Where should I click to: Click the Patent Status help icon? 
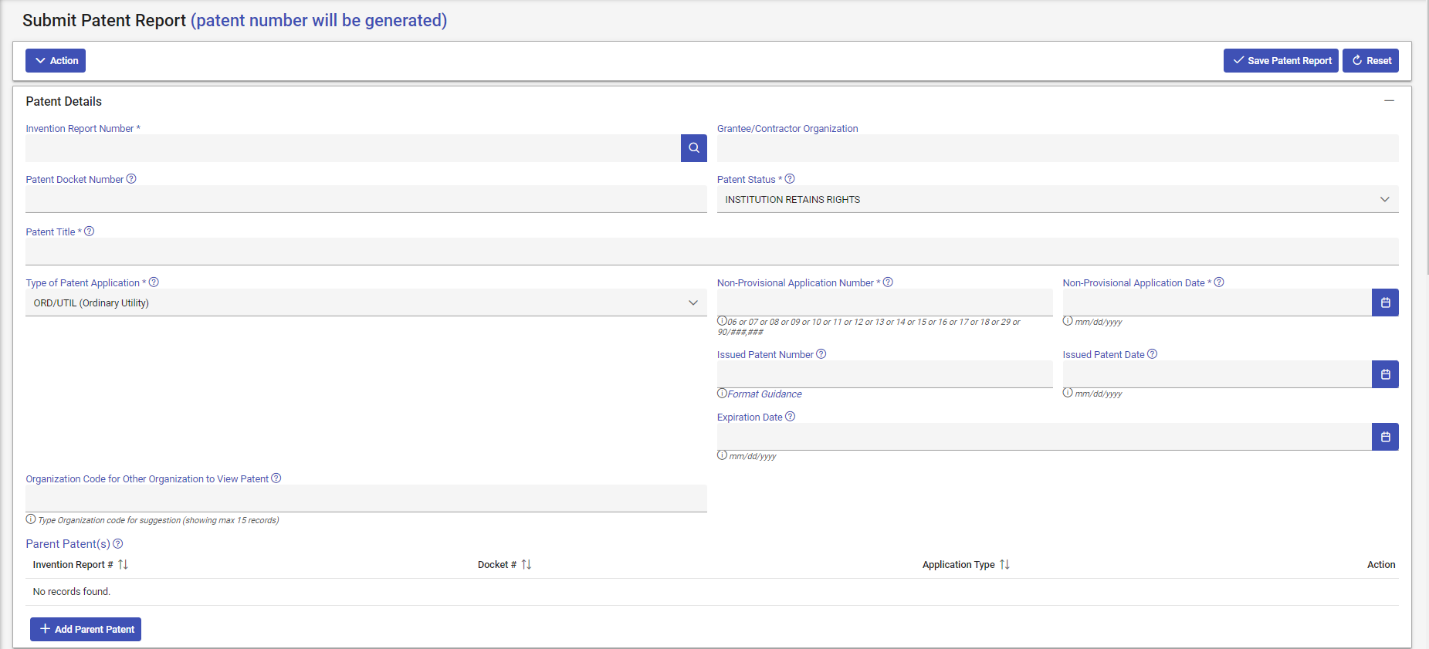pyautogui.click(x=790, y=180)
